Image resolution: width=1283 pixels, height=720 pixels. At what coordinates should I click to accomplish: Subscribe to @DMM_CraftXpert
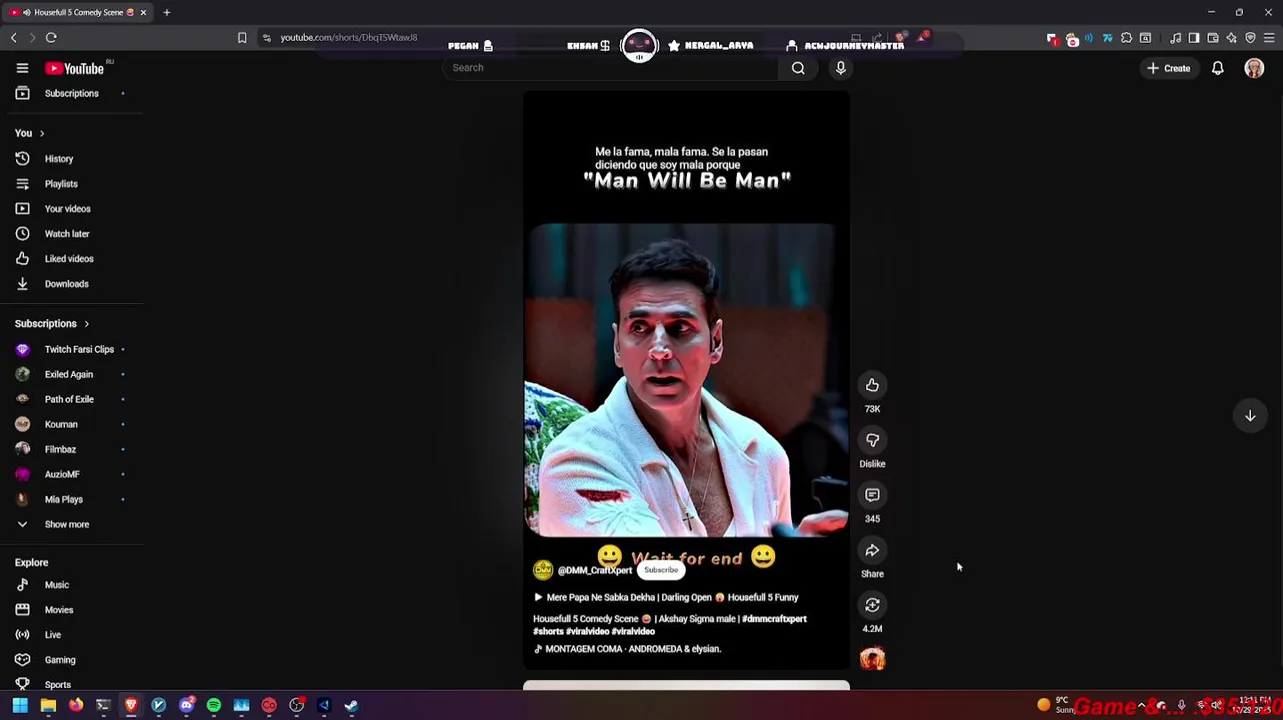(661, 570)
